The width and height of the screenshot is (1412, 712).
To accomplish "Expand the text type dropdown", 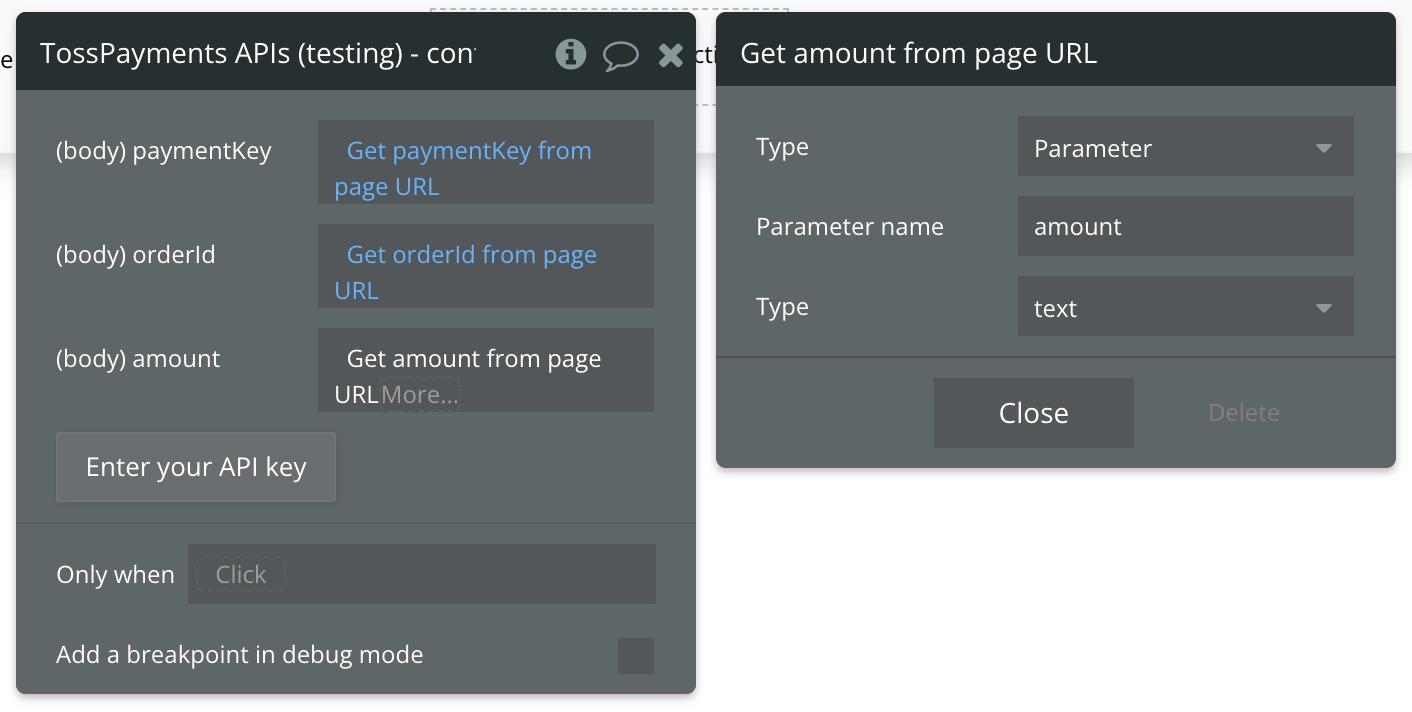I will 1185,308.
